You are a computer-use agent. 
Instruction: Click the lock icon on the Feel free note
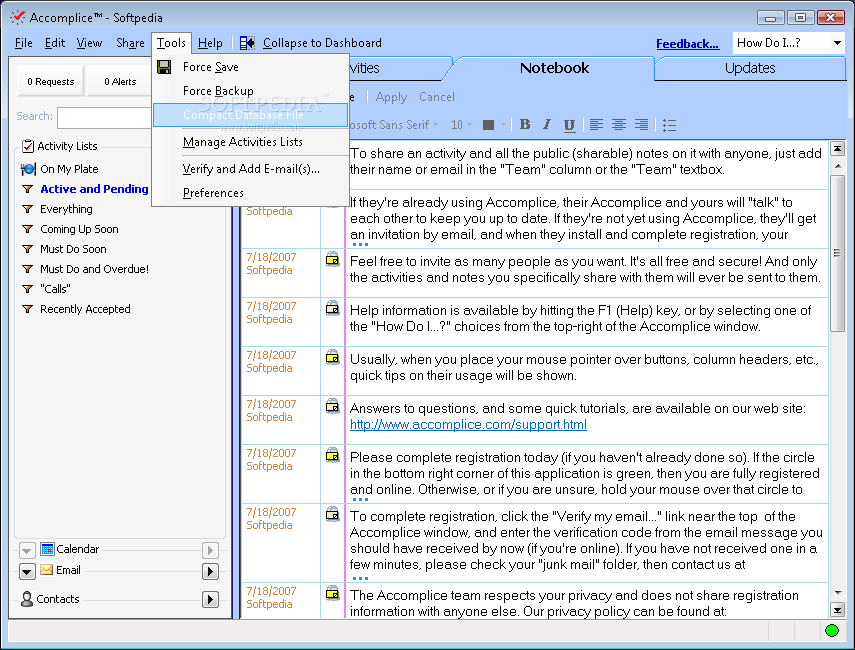332,259
